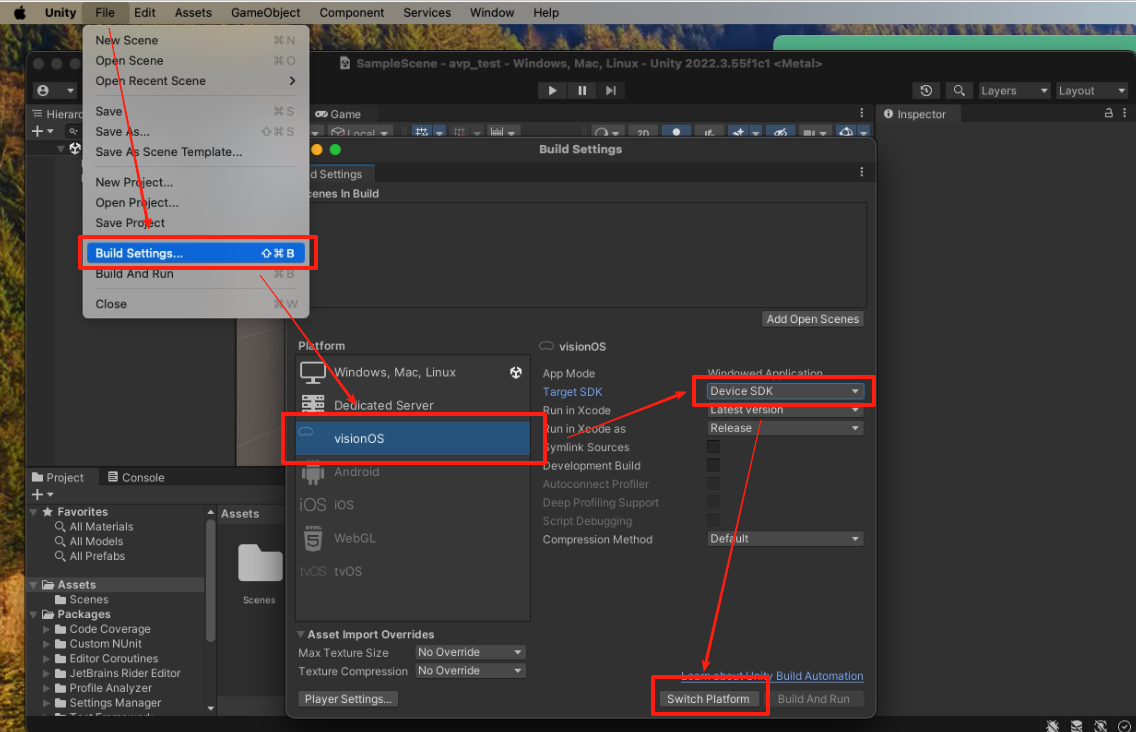
Task: Select All Materials in Favorites
Action: pyautogui.click(x=101, y=527)
